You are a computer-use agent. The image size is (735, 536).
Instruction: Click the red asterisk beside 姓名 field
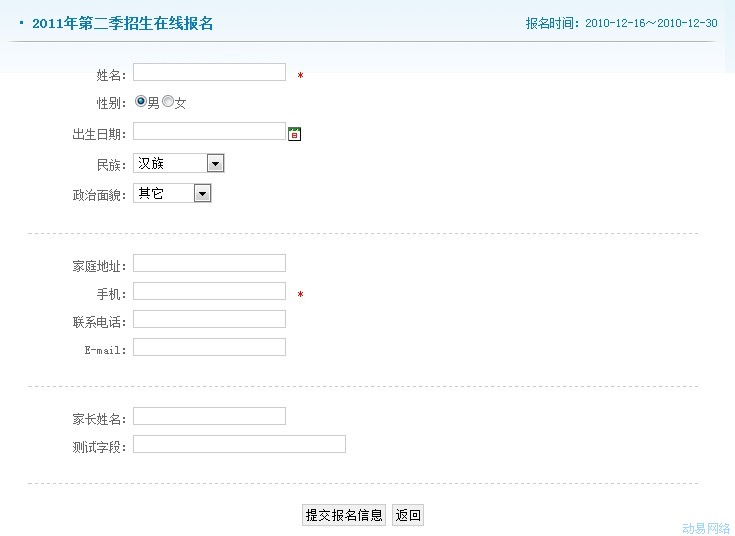point(300,76)
